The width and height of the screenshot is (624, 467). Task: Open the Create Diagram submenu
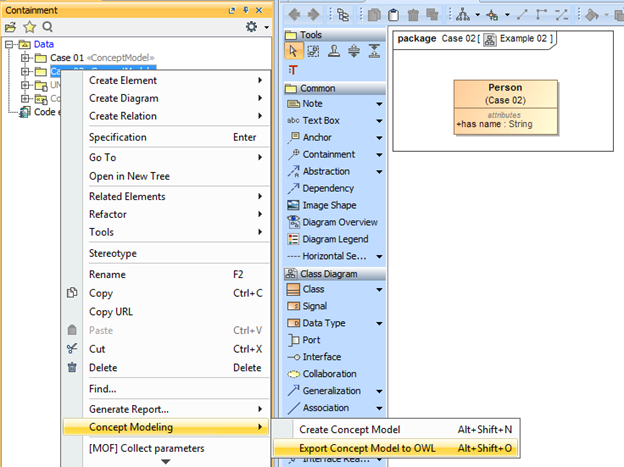pyautogui.click(x=173, y=98)
